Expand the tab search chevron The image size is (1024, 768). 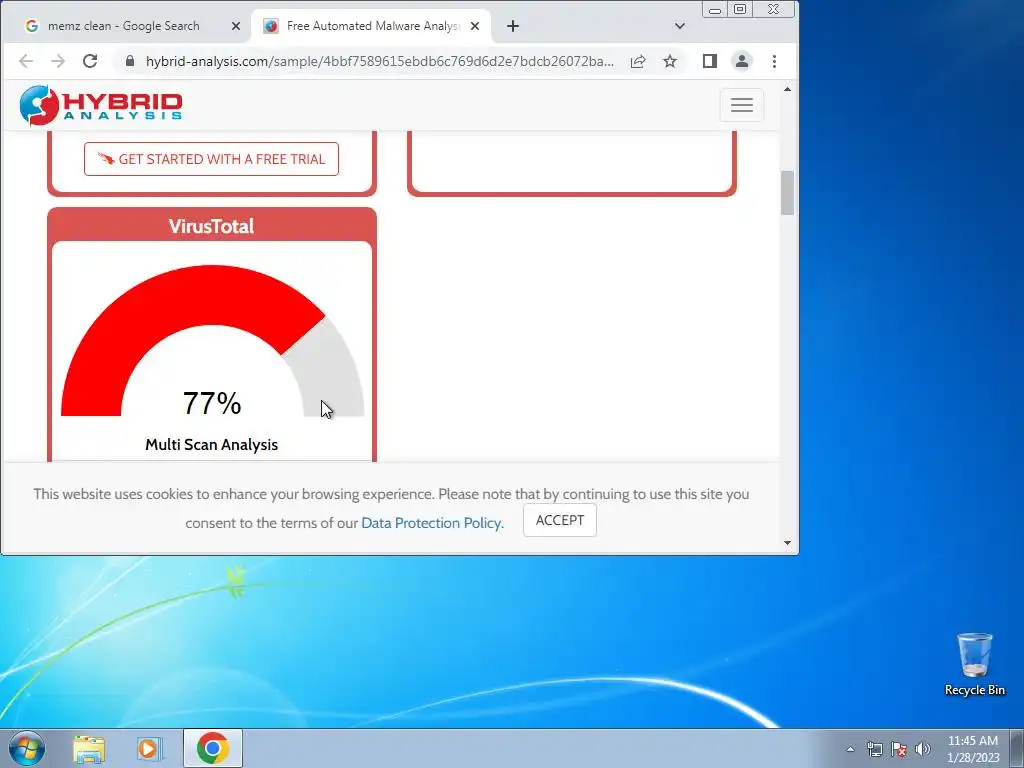pyautogui.click(x=680, y=26)
